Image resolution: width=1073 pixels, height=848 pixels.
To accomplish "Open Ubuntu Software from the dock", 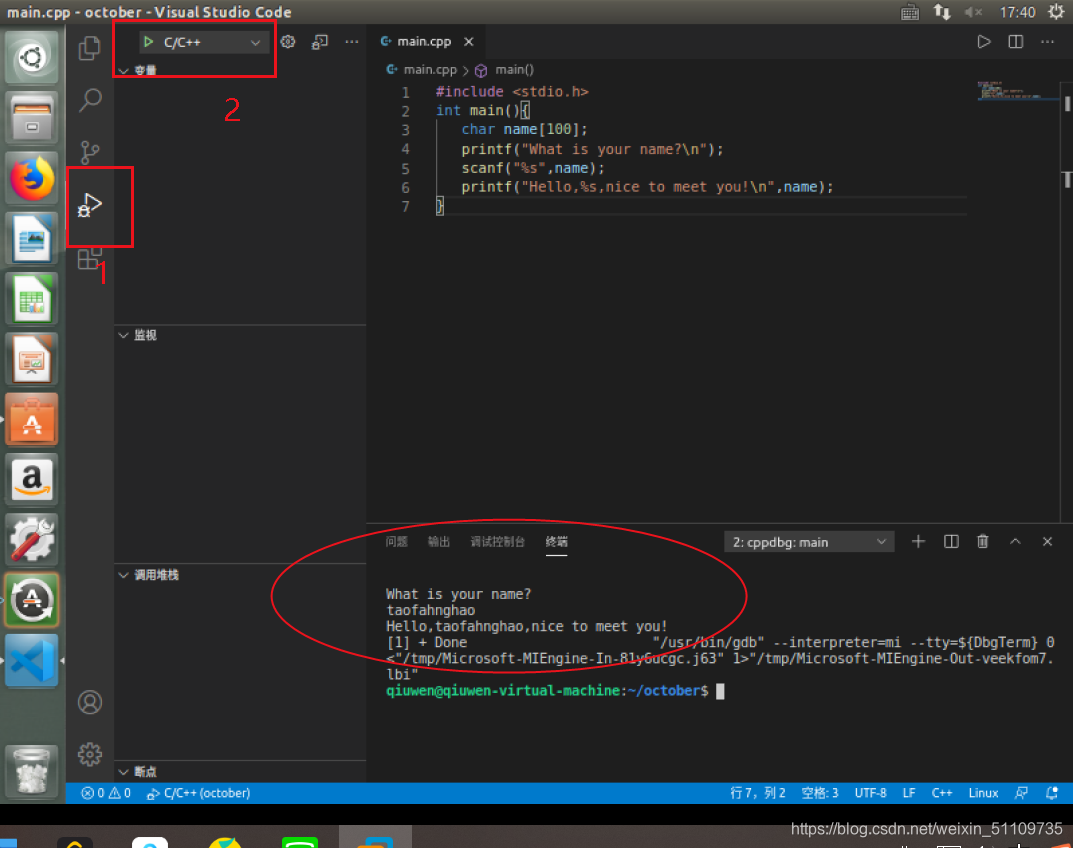I will click(x=32, y=419).
